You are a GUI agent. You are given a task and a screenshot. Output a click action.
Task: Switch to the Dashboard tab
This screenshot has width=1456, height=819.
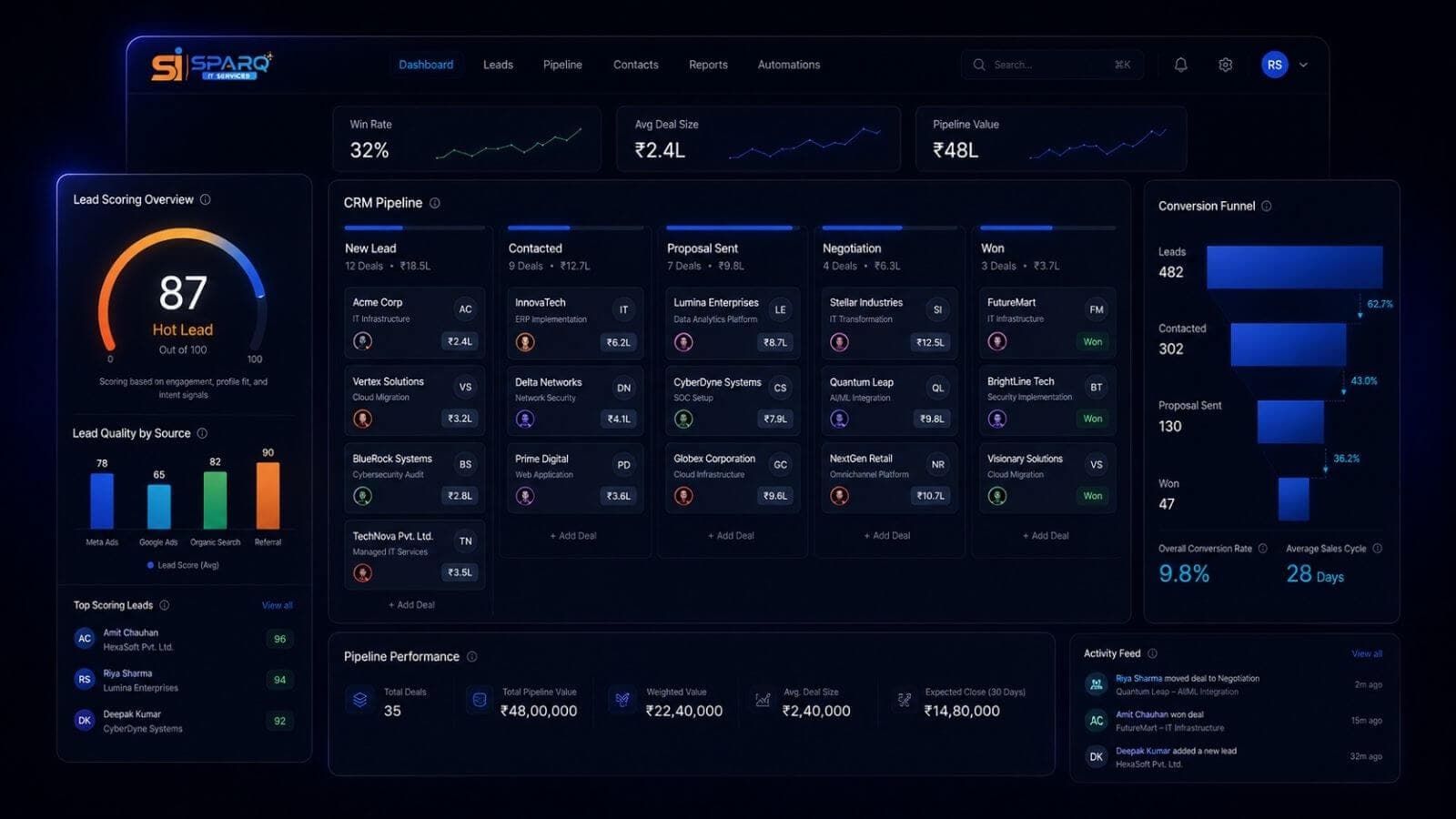[x=426, y=65]
